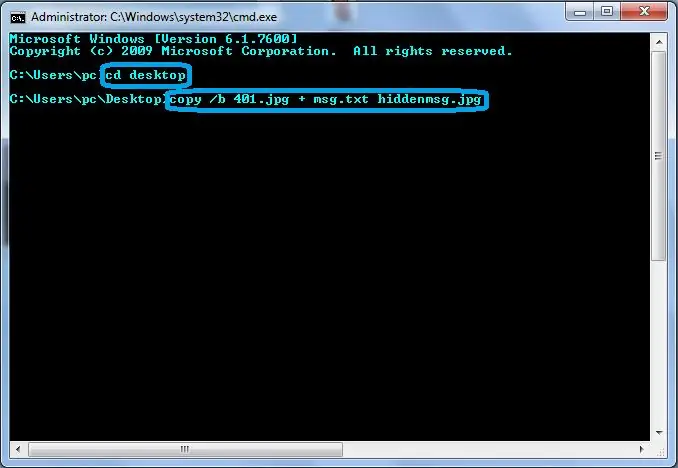This screenshot has height=468, width=678.
Task: Close the cmd.exe window
Action: coord(644,12)
